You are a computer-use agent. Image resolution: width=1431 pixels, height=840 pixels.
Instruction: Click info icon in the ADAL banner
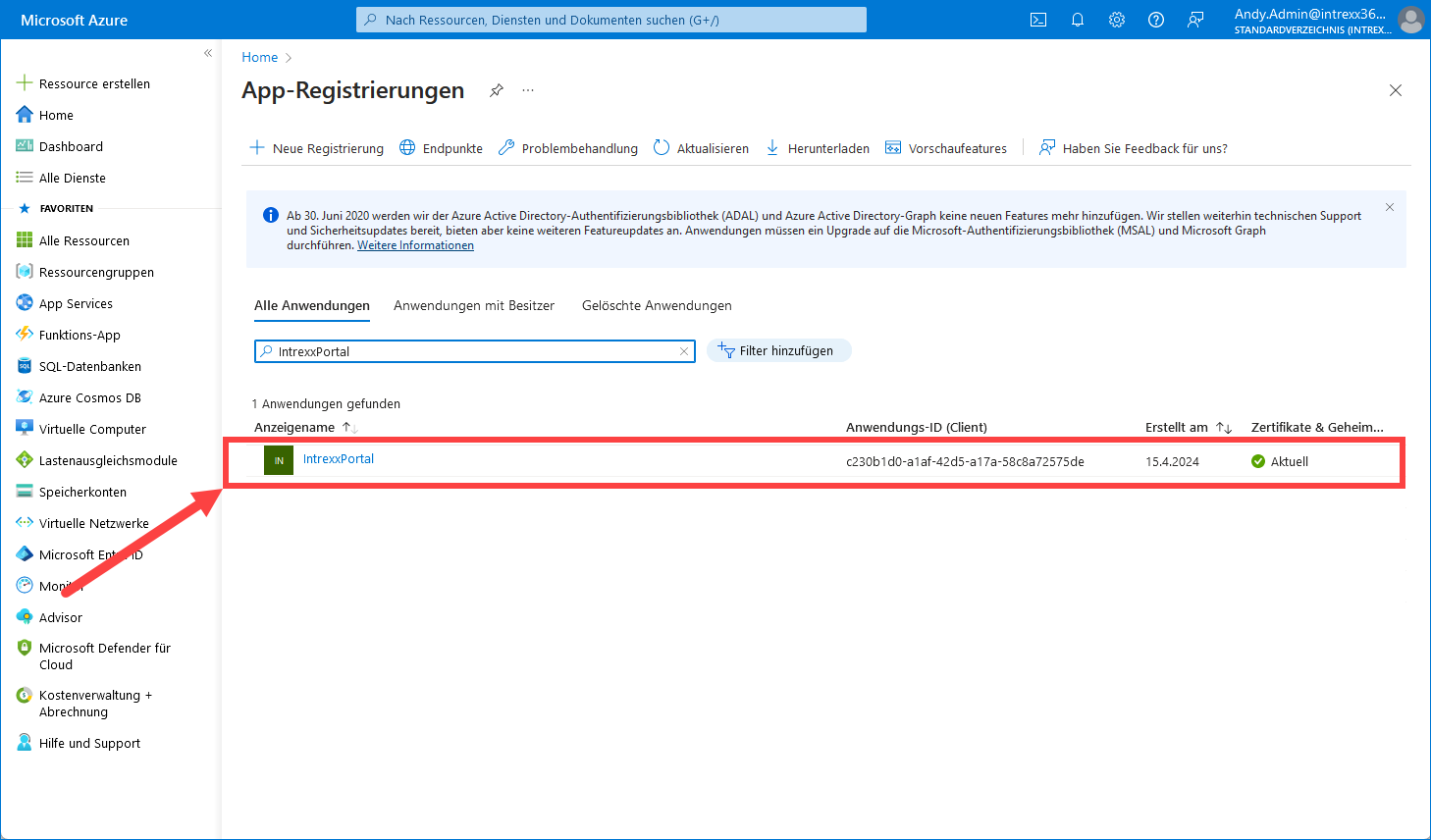(x=271, y=215)
